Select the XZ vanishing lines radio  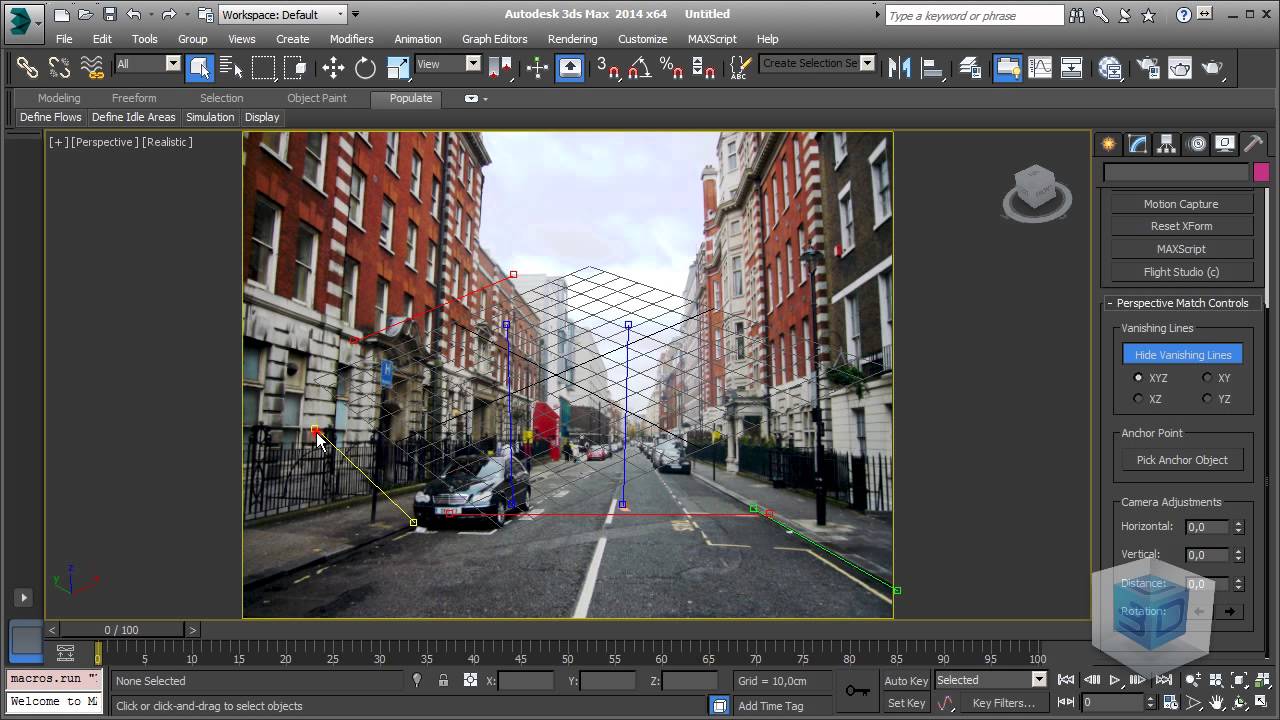click(1138, 399)
